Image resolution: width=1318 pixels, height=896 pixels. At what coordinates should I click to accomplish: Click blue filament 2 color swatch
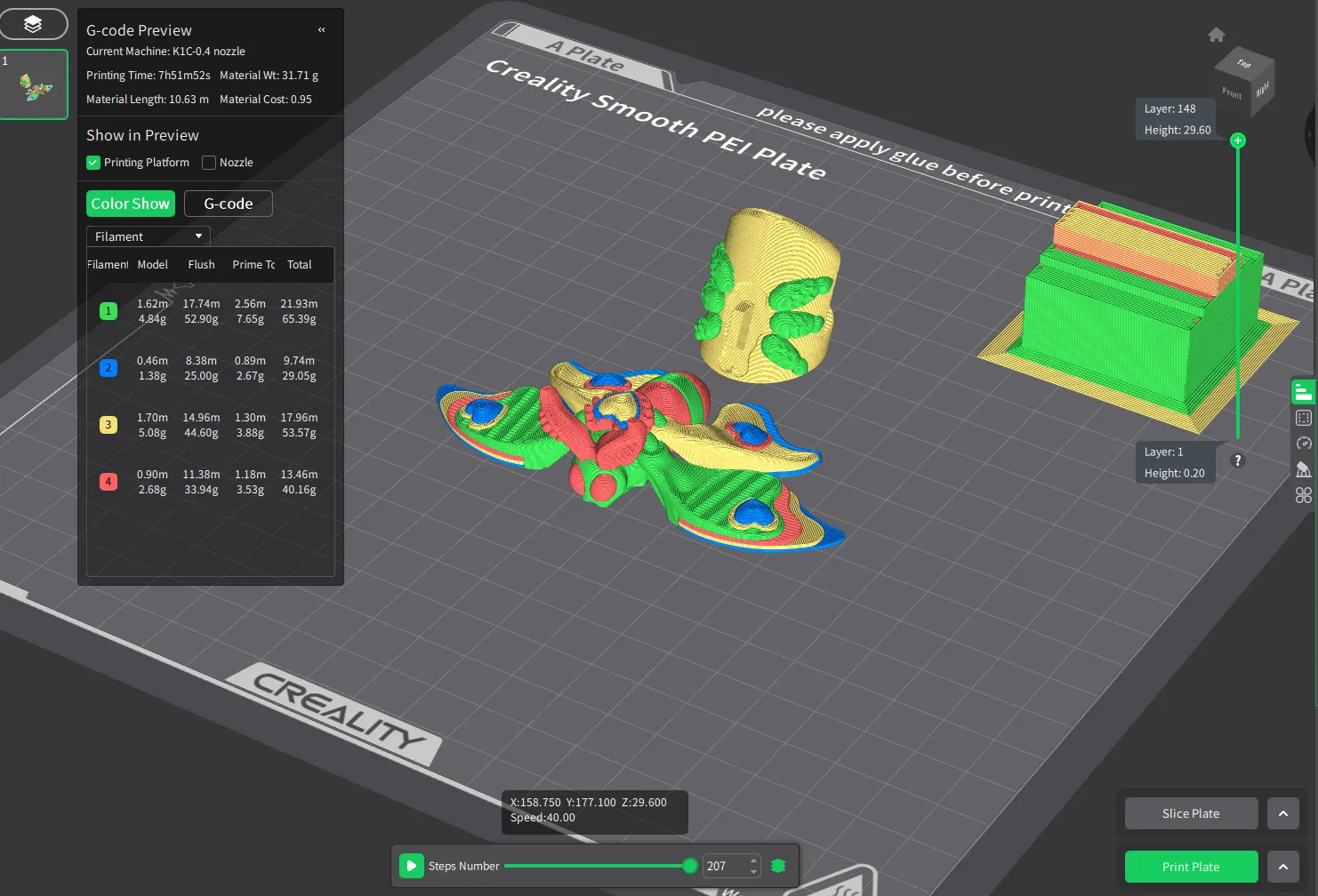(x=108, y=368)
